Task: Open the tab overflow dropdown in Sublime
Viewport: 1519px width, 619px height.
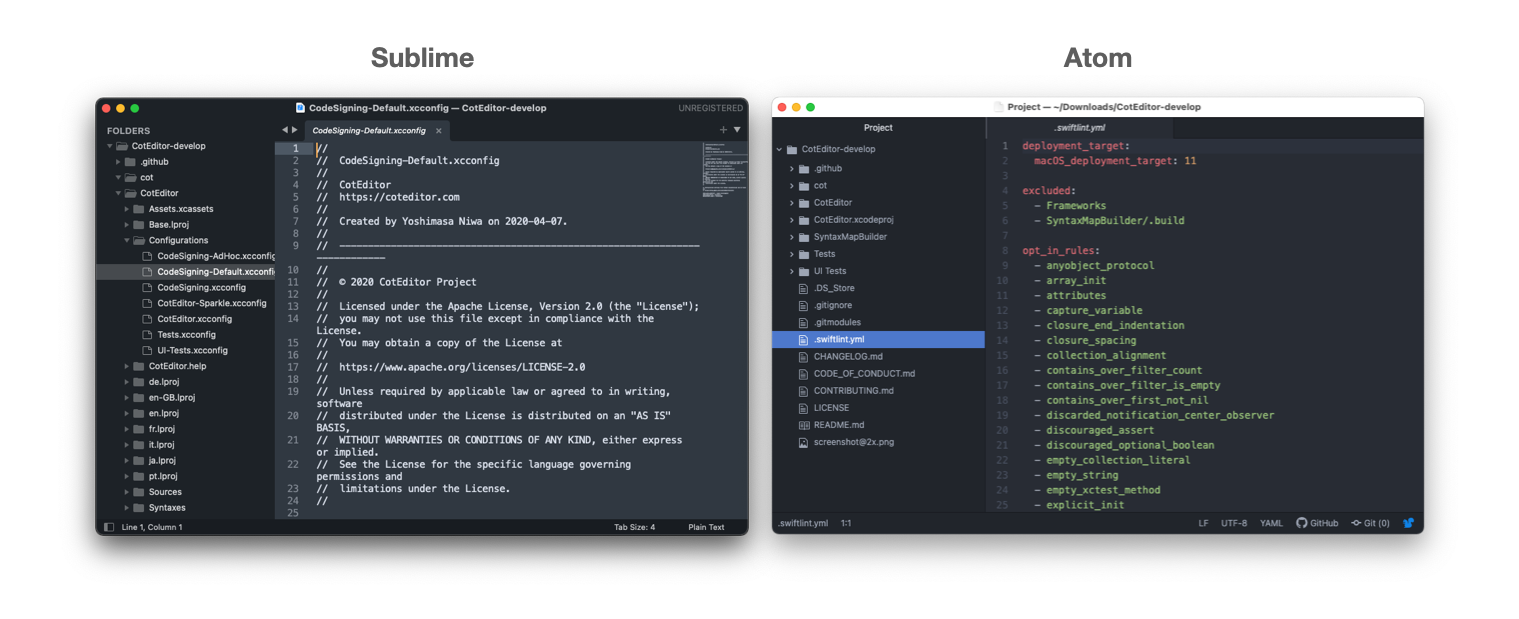Action: click(x=737, y=129)
